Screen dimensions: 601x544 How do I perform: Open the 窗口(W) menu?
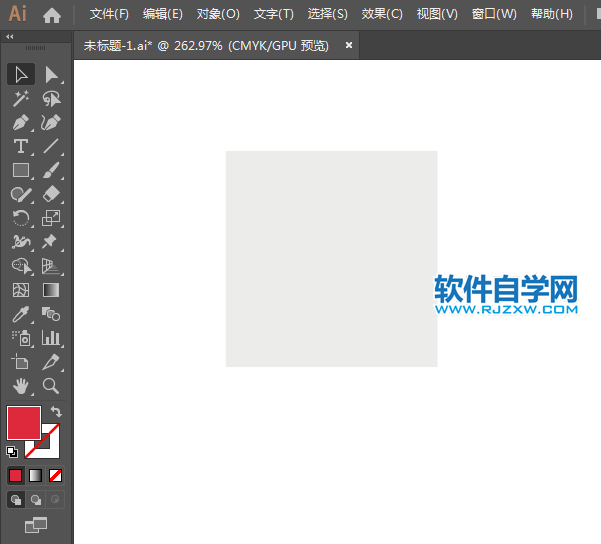coord(494,14)
